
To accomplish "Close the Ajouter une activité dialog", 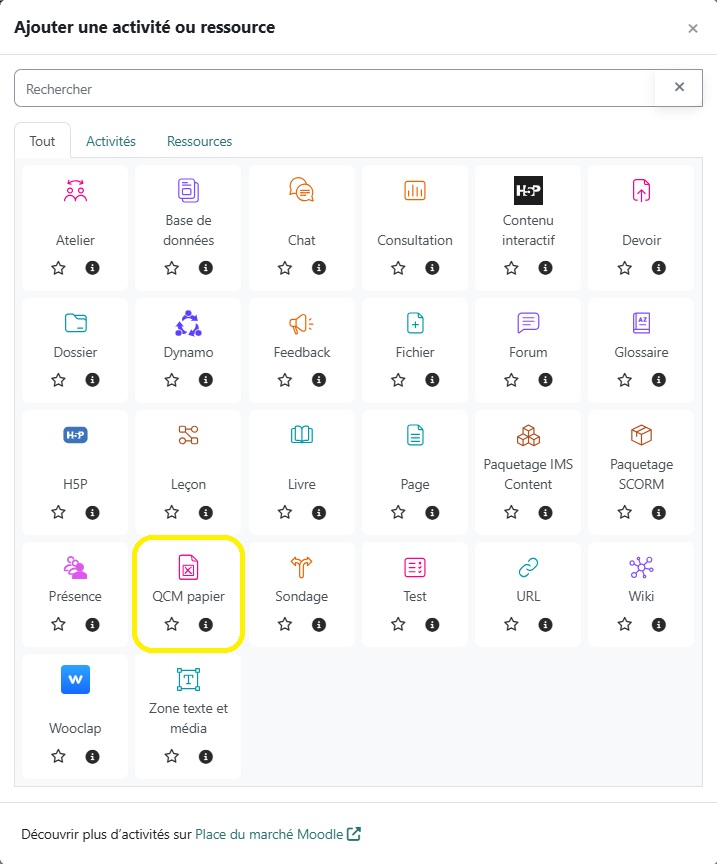I will pyautogui.click(x=693, y=28).
